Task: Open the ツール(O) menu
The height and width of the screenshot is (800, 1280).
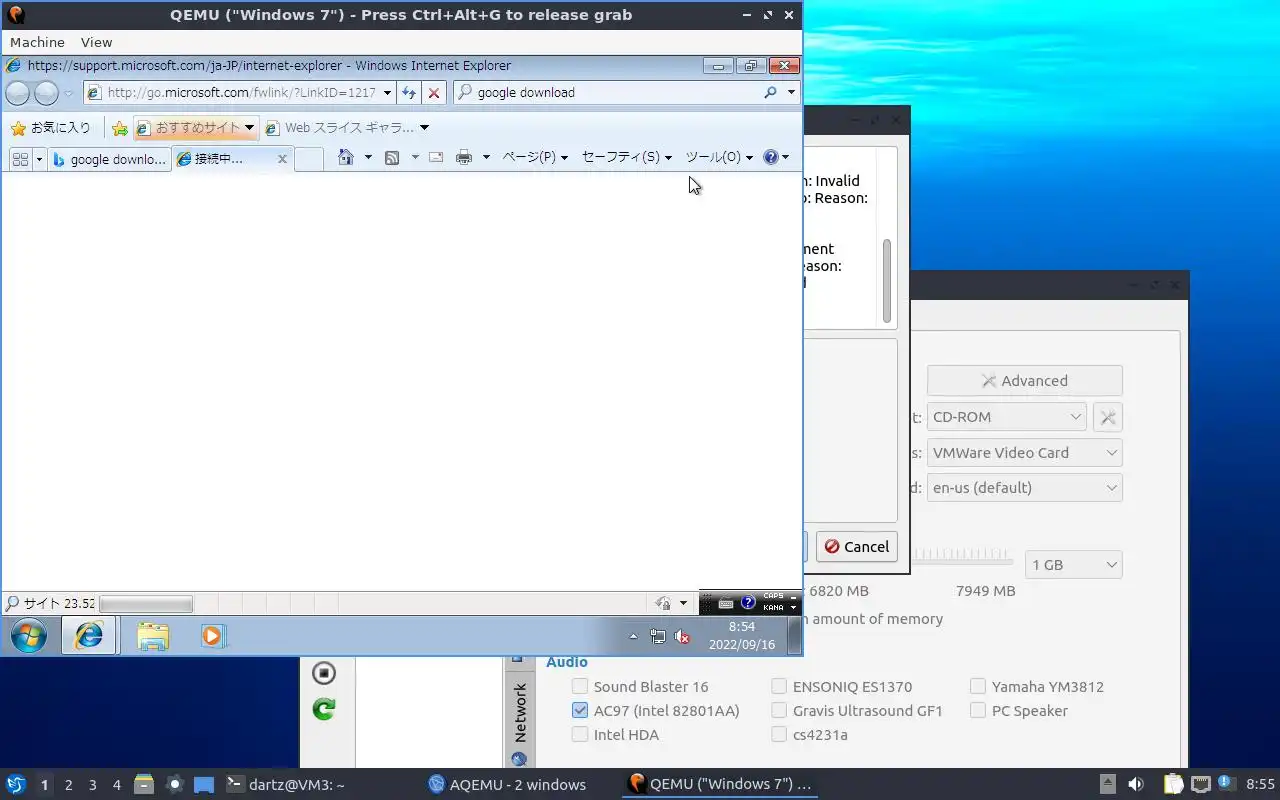Action: coord(719,157)
